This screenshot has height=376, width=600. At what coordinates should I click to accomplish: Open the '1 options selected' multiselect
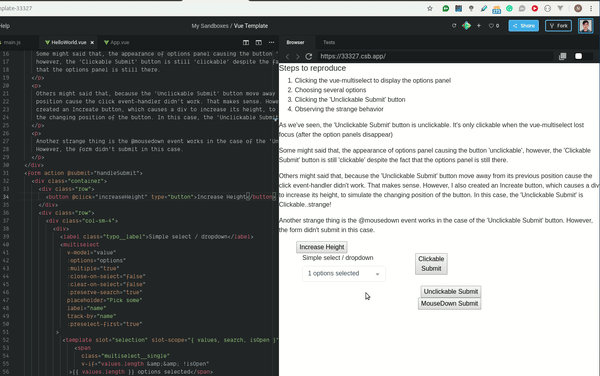[344, 274]
